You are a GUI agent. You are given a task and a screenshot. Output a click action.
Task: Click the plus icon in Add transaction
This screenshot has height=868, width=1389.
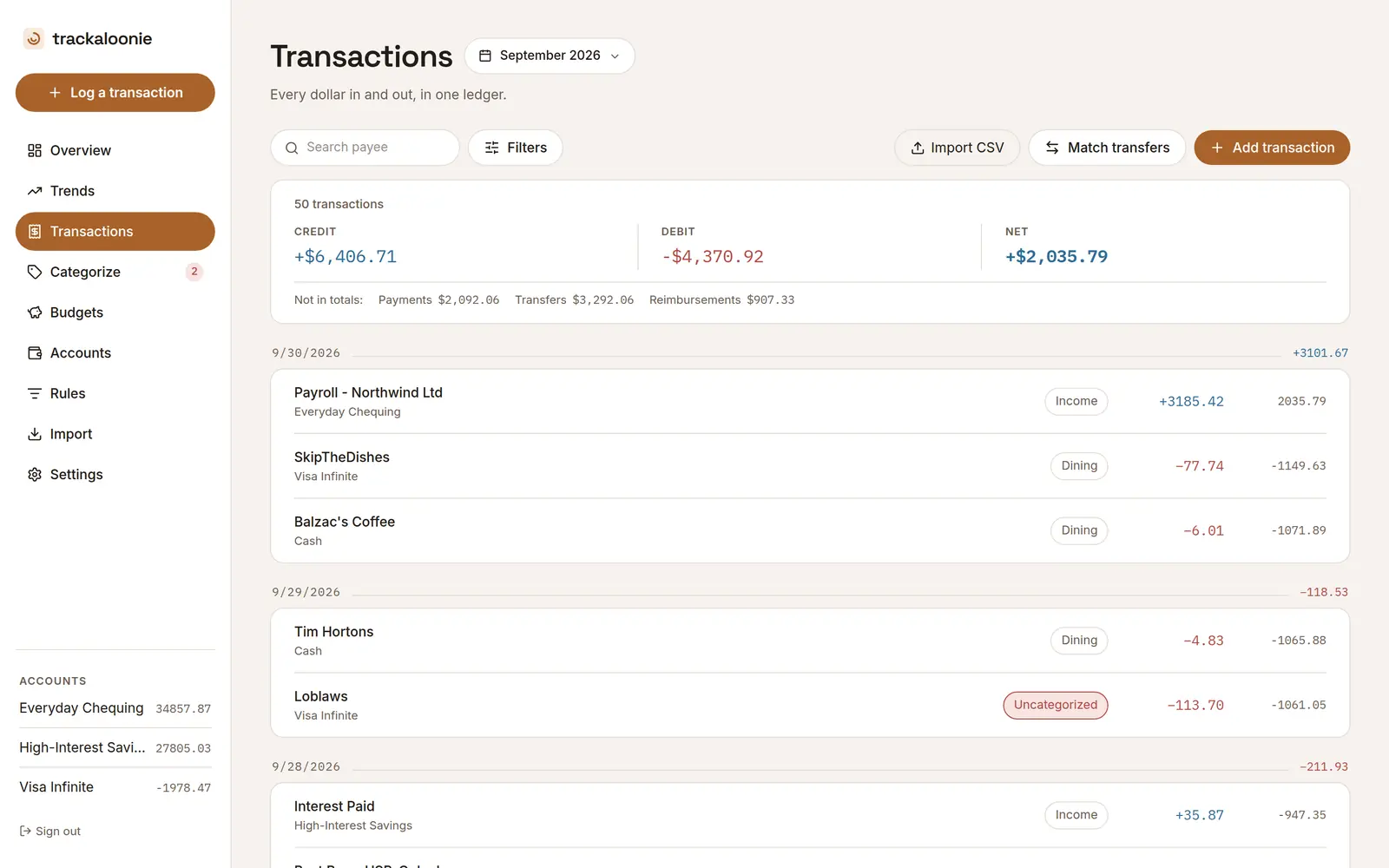coord(1217,148)
